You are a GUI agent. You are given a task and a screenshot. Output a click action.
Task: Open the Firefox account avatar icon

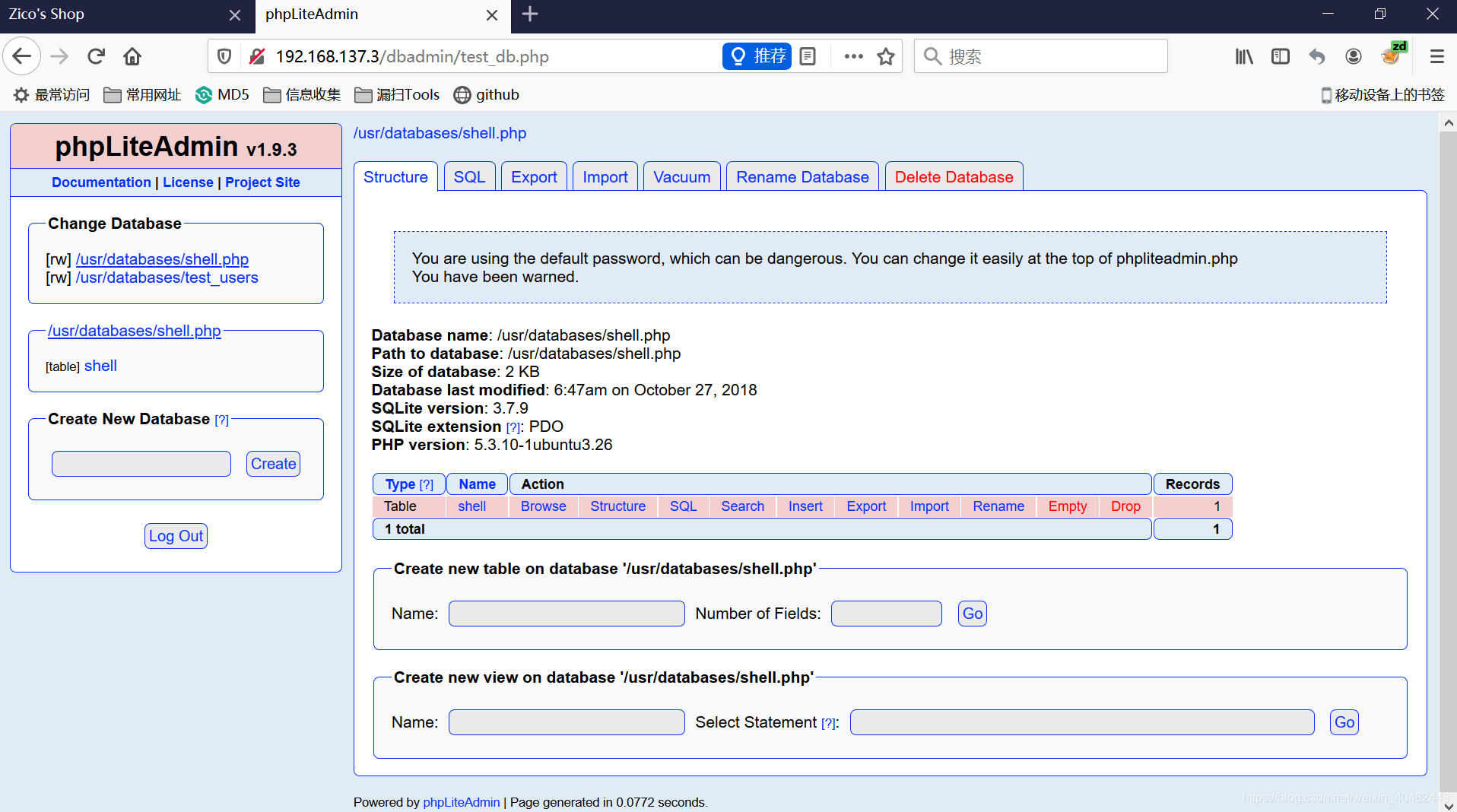[1354, 56]
